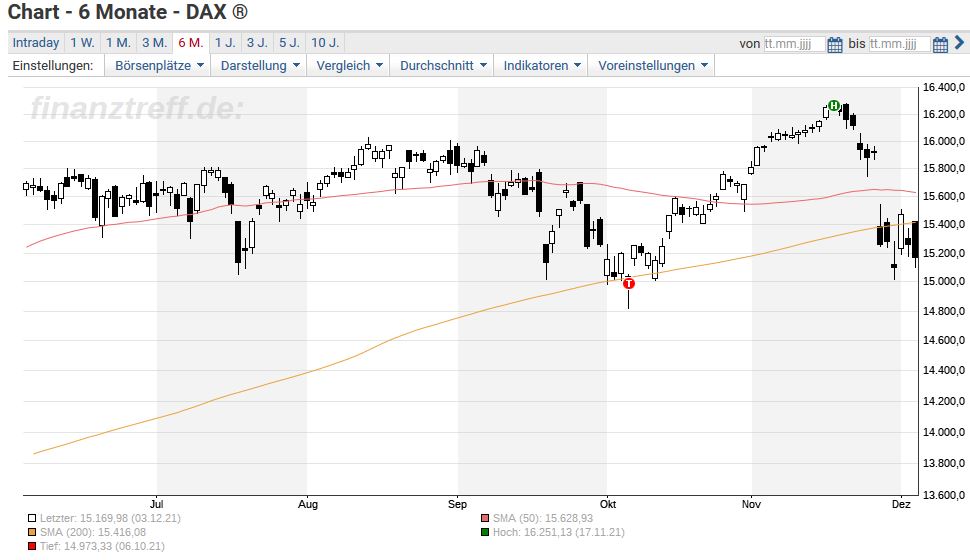Click 'Hoch: 16.251,13 (17.11.21)' legend text

(559, 532)
